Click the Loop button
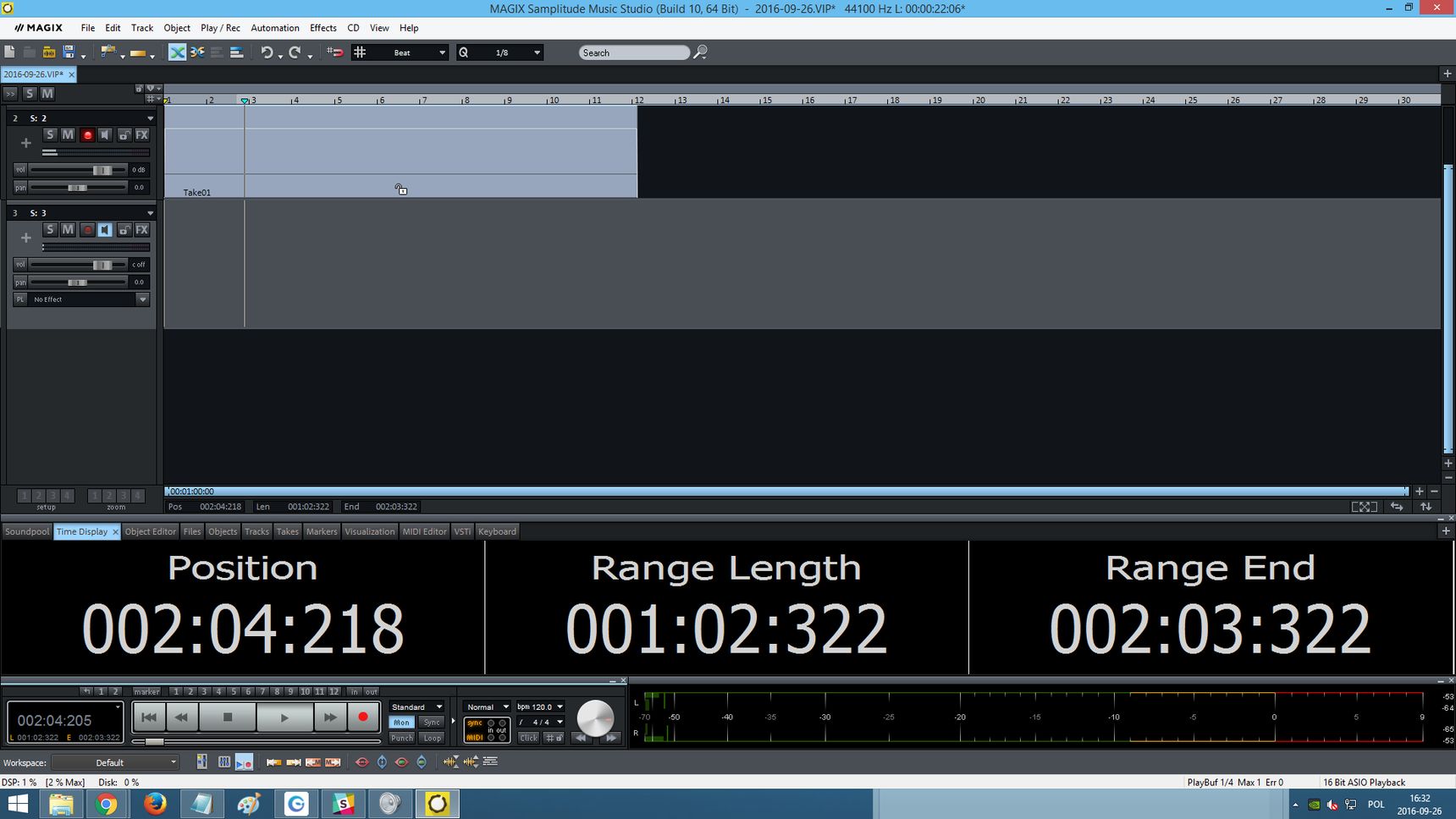This screenshot has height=819, width=1456. click(x=432, y=738)
